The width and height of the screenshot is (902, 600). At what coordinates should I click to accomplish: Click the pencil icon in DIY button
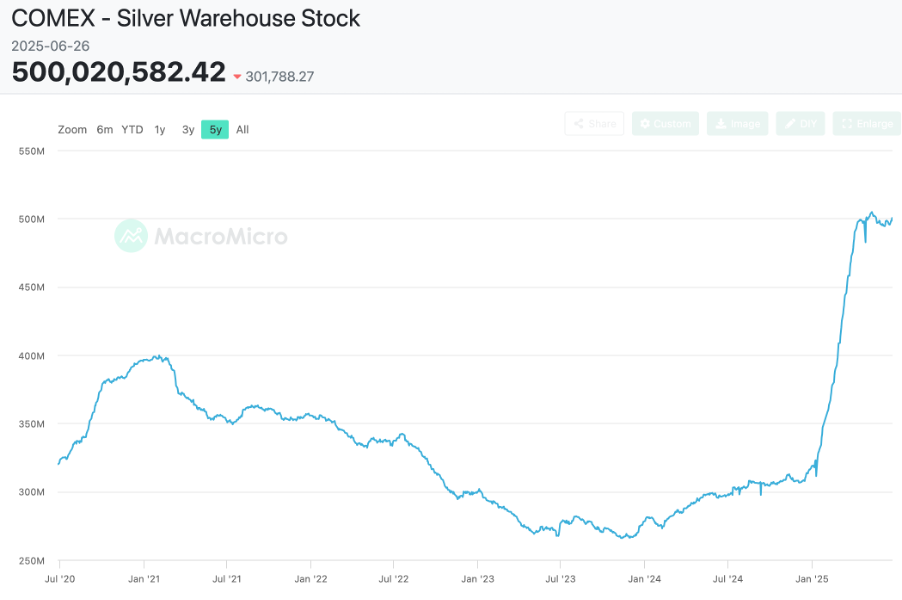pos(790,124)
